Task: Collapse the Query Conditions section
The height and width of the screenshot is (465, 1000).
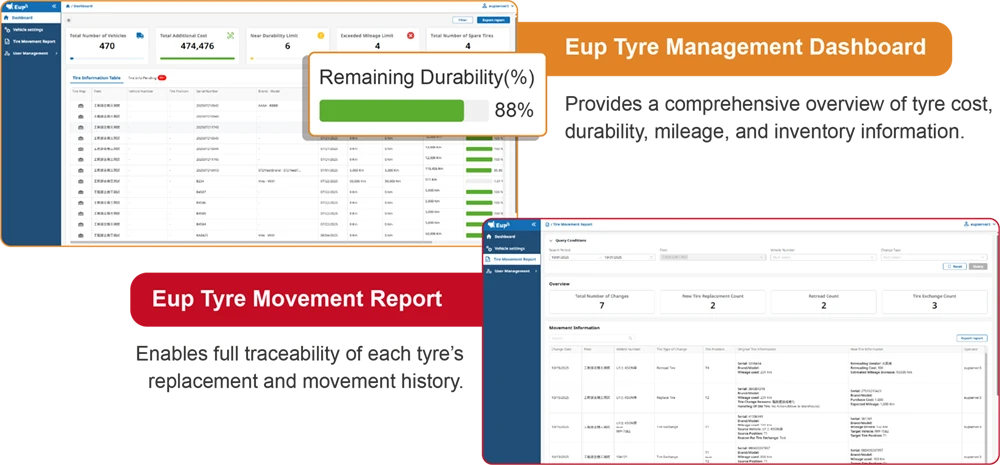Action: 551,240
